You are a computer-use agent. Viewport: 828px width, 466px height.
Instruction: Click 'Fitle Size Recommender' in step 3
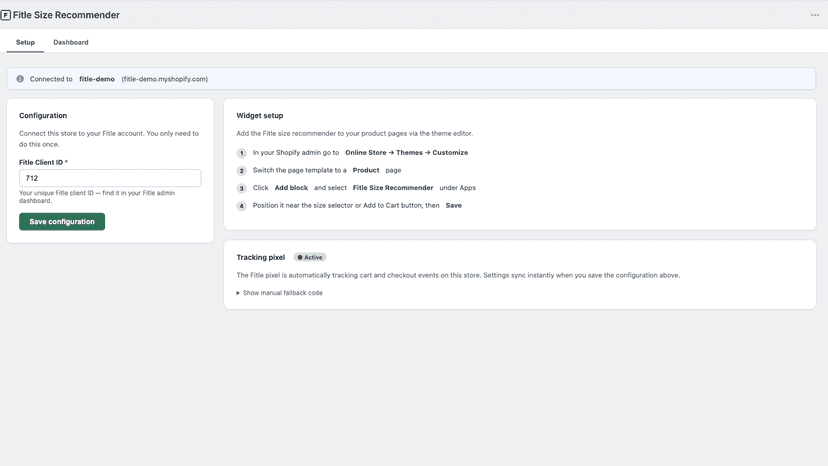point(393,188)
